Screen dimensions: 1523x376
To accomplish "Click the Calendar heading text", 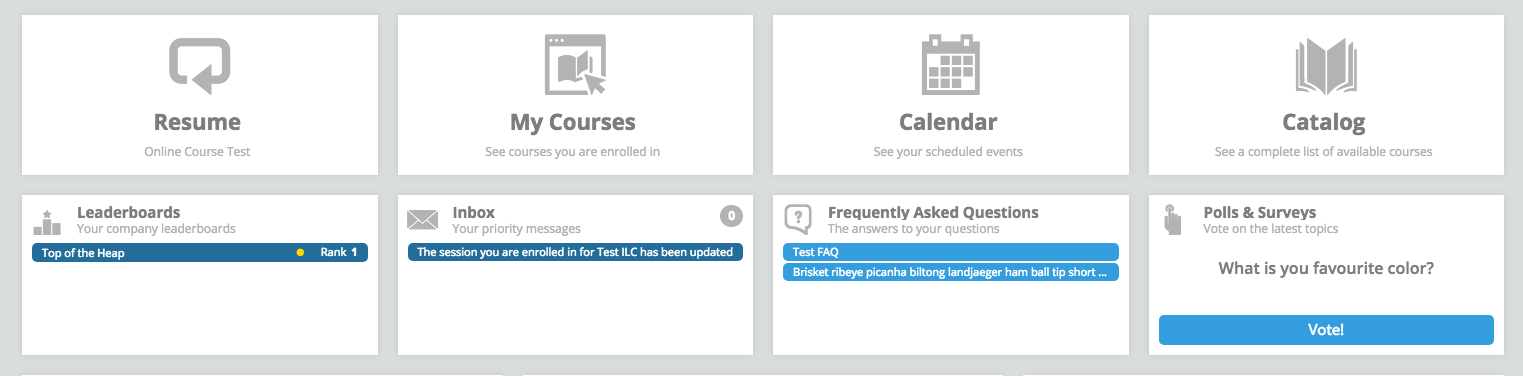I will (948, 123).
